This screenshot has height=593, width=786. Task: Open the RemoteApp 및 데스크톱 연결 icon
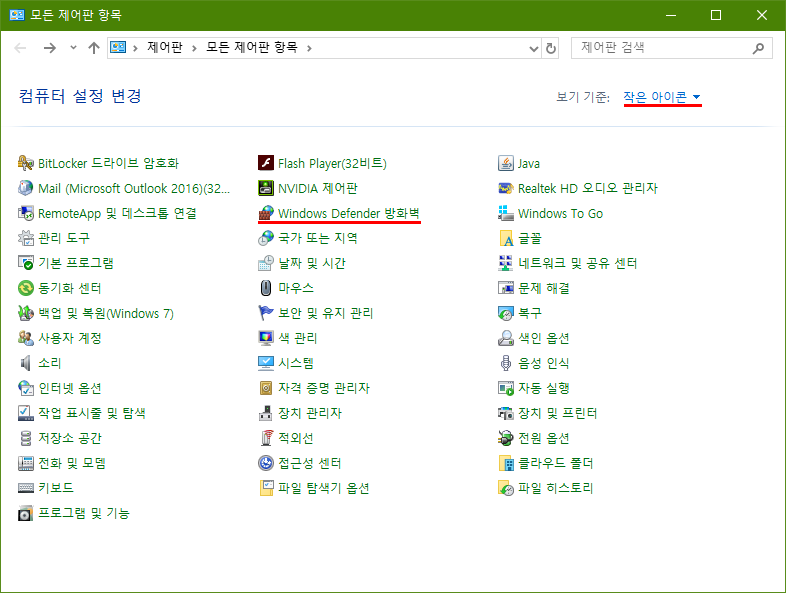[x=26, y=213]
